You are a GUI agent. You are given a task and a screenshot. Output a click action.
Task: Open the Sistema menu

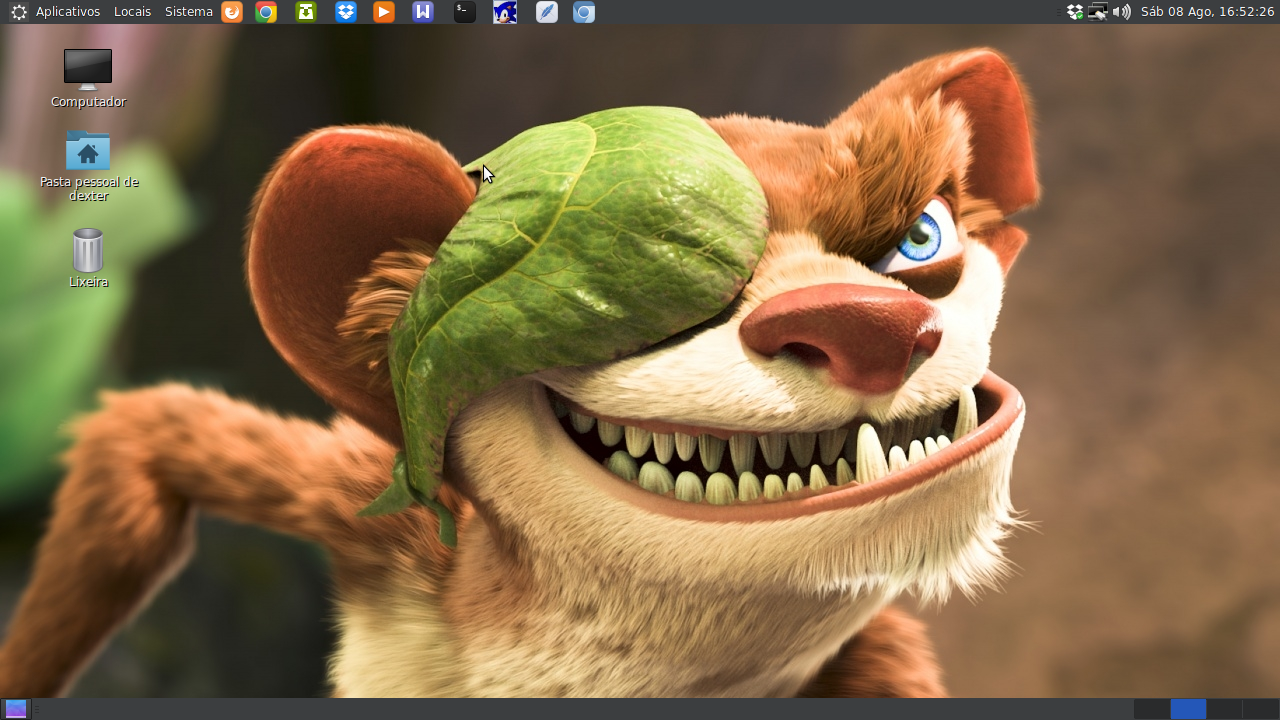coord(189,12)
